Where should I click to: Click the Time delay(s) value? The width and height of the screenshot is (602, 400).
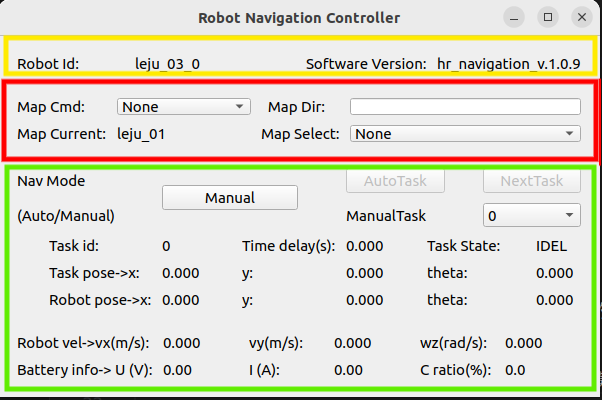(364, 245)
